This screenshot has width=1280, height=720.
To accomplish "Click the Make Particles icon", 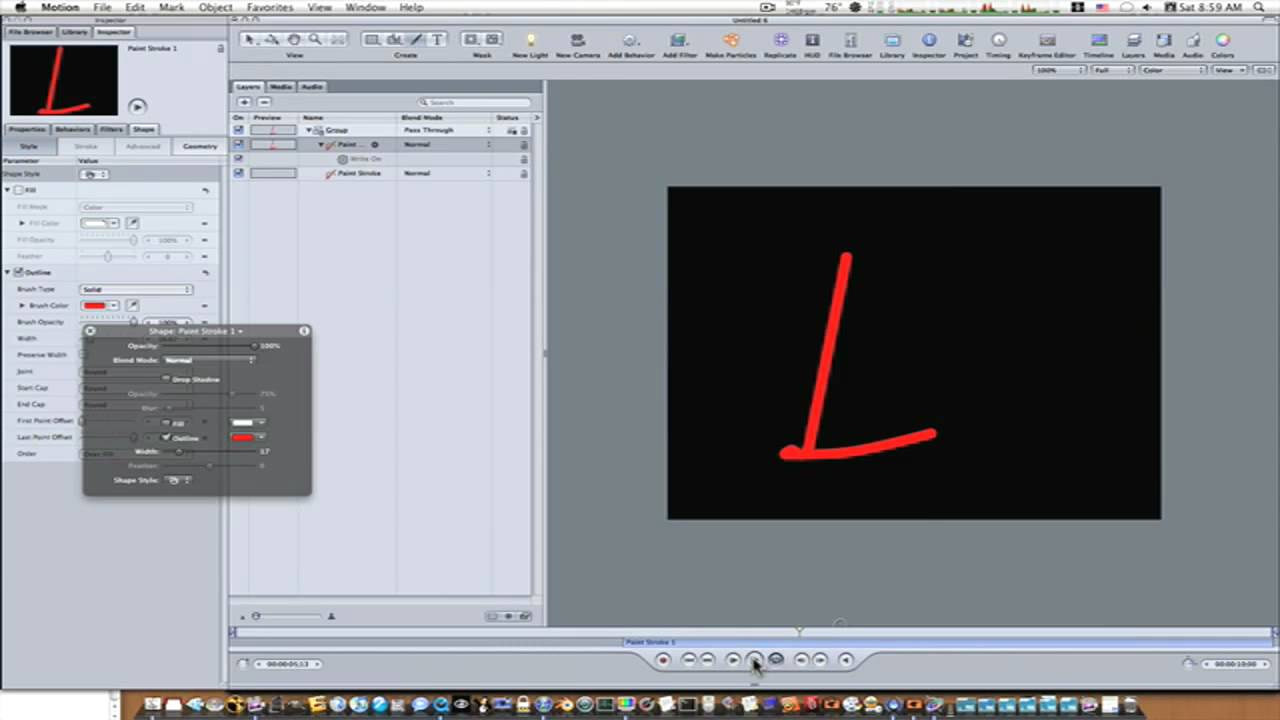I will [x=730, y=41].
